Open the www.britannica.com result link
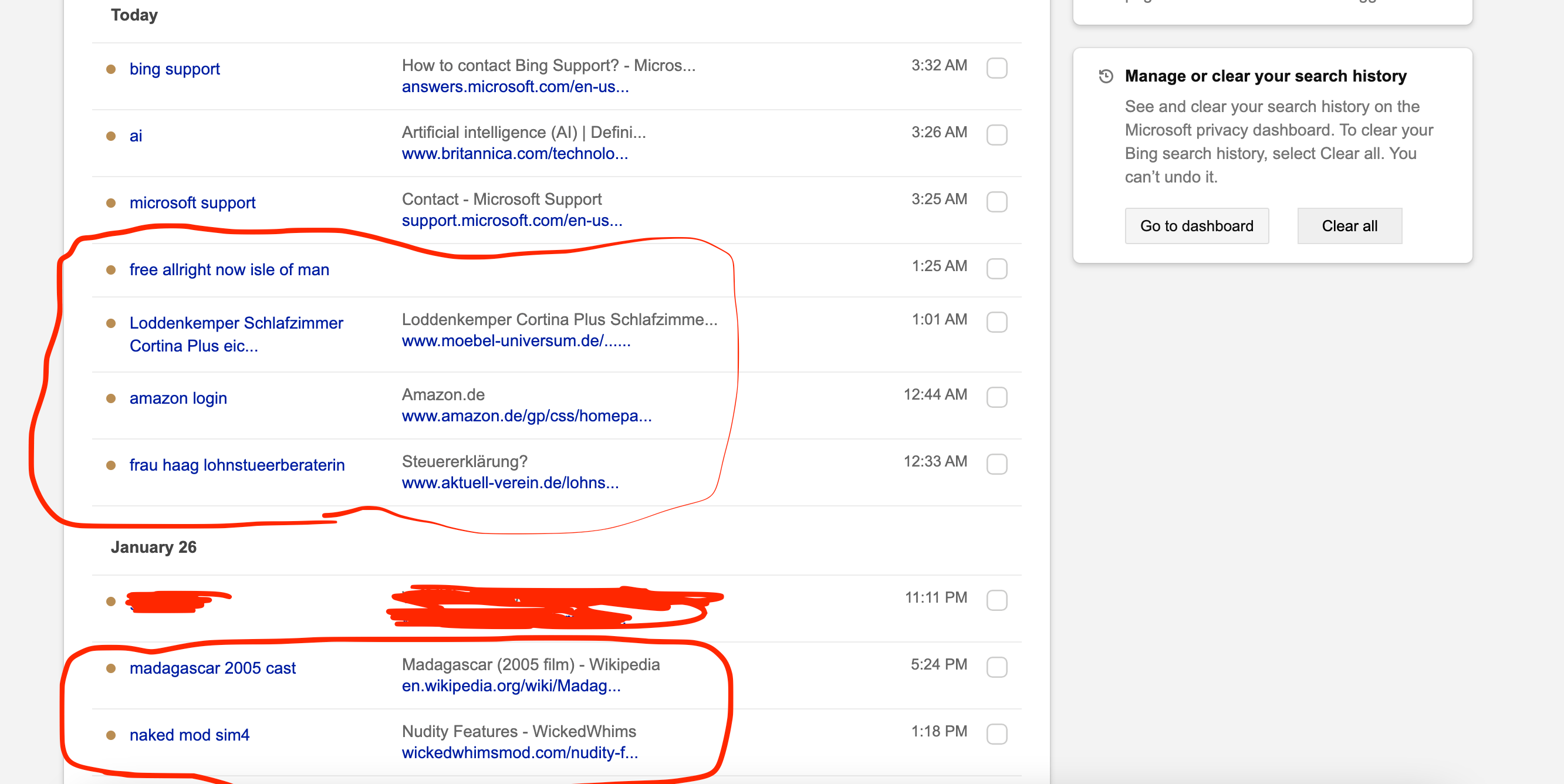 [514, 154]
